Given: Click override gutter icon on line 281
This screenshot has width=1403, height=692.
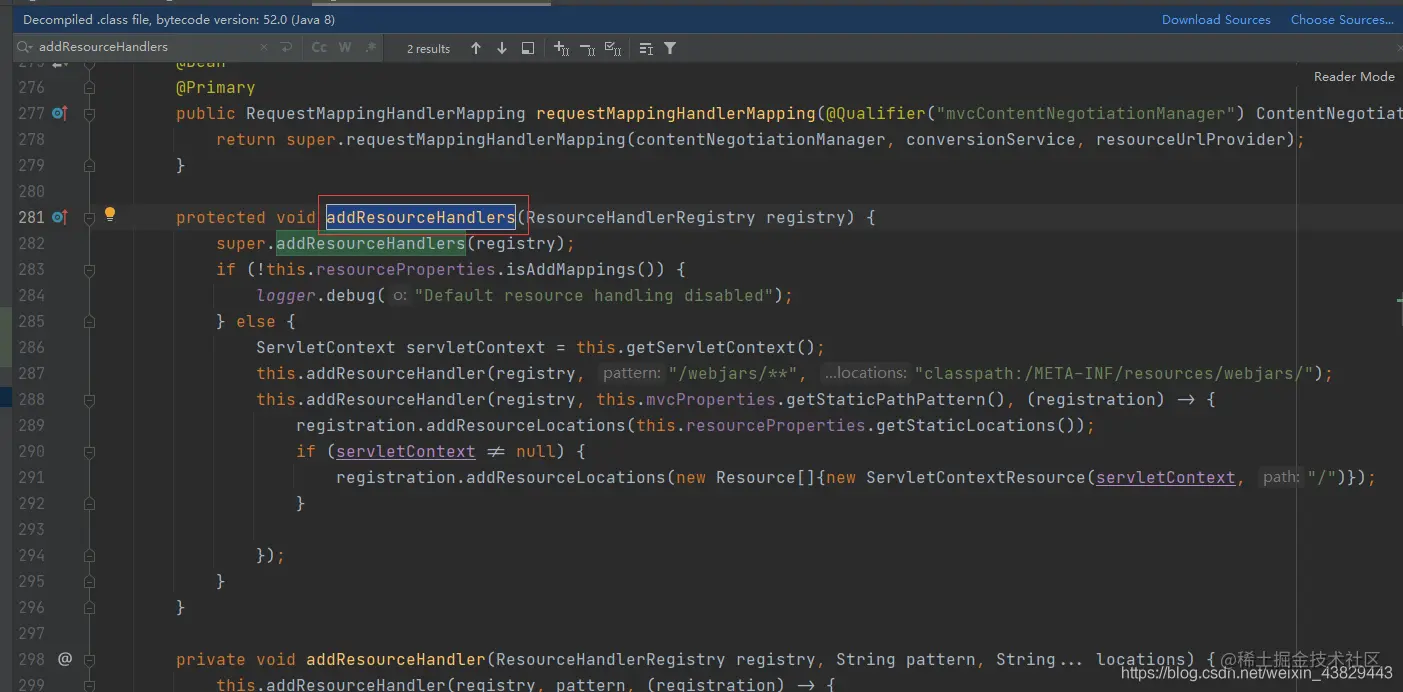Looking at the screenshot, I should (59, 217).
